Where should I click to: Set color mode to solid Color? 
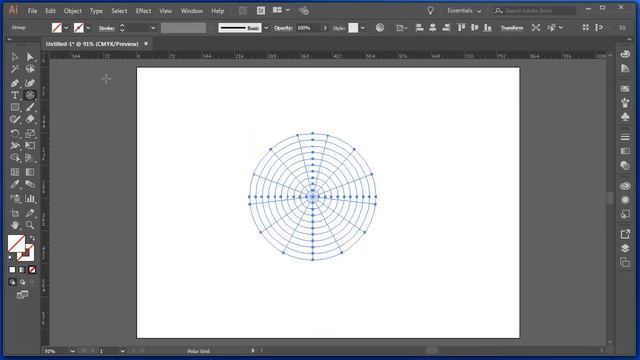point(12,270)
